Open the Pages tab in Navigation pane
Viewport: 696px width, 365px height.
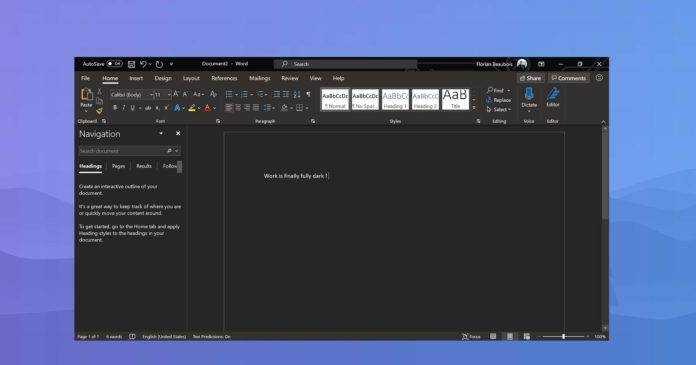[119, 166]
